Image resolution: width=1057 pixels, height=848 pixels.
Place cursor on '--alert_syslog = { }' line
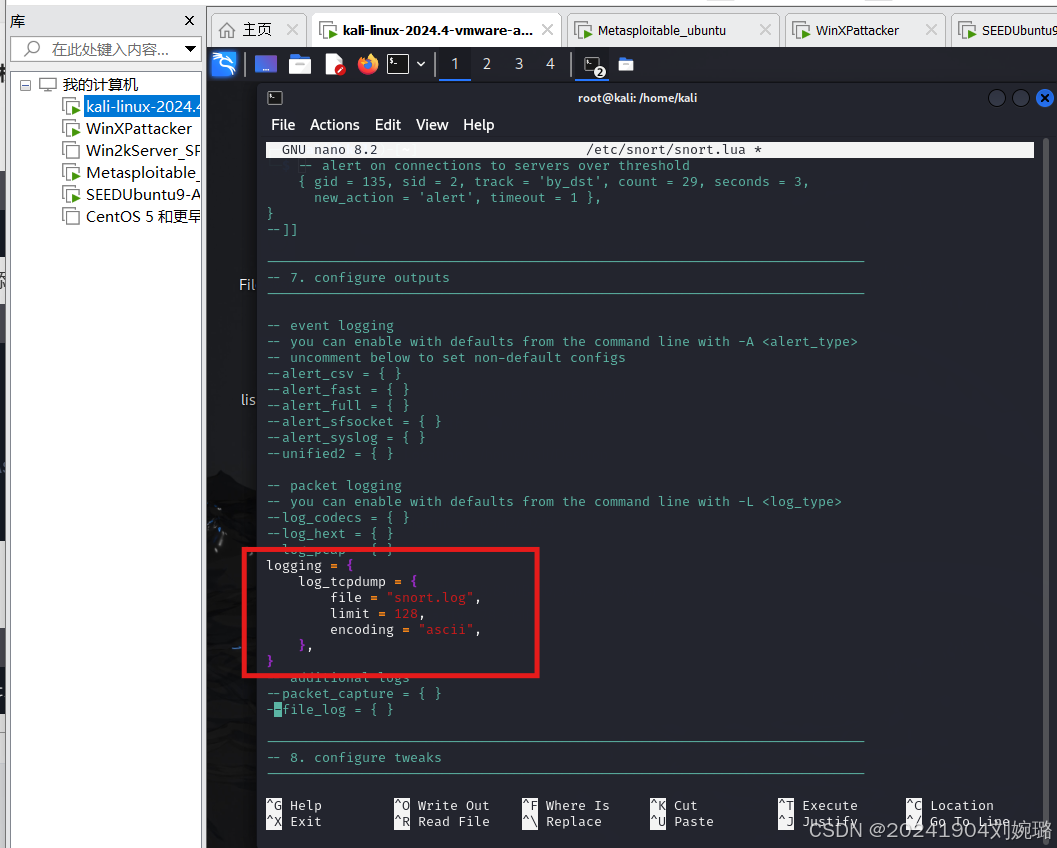tap(346, 437)
